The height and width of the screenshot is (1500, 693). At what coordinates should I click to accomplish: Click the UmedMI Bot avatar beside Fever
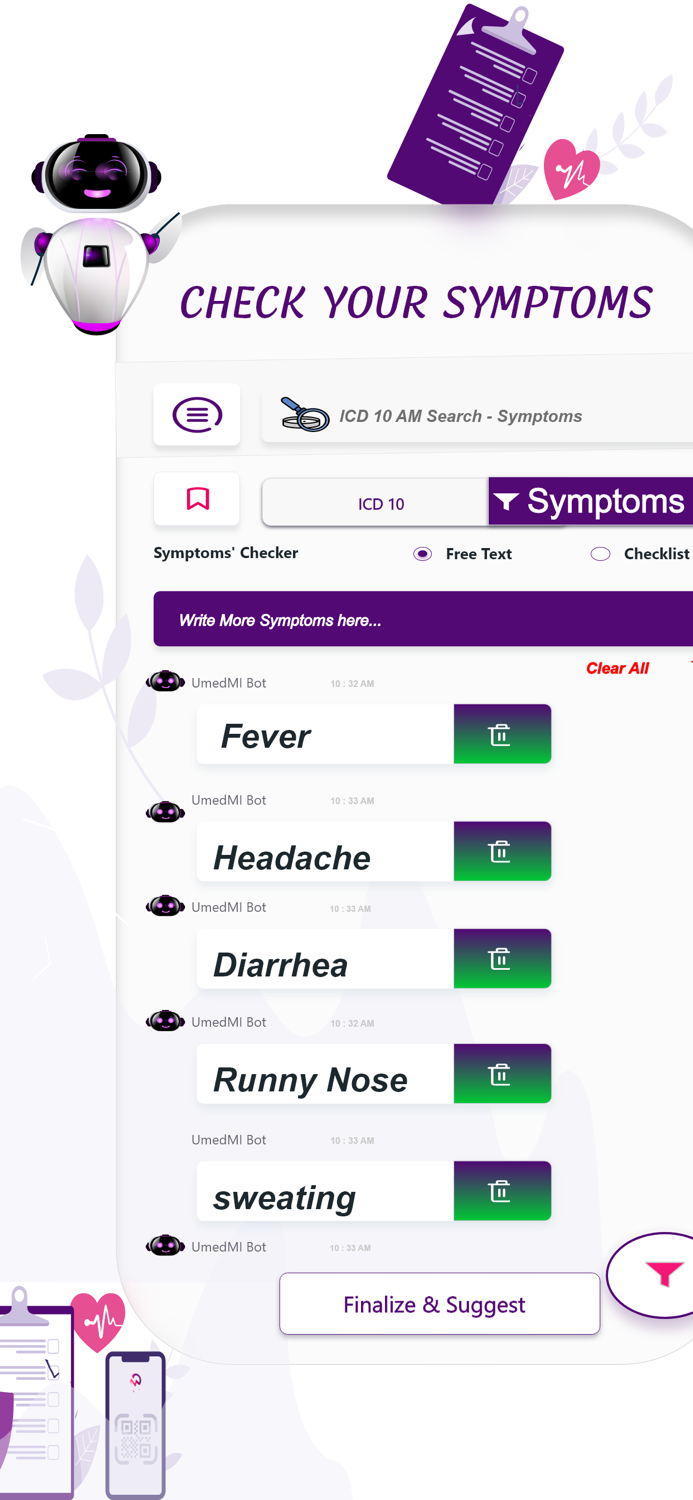(x=165, y=681)
